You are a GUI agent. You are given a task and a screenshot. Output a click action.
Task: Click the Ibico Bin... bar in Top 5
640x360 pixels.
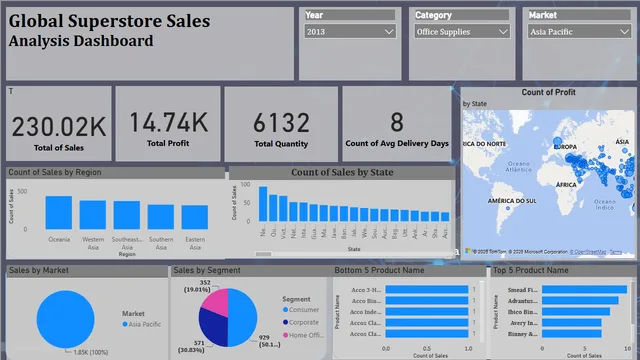(x=576, y=311)
